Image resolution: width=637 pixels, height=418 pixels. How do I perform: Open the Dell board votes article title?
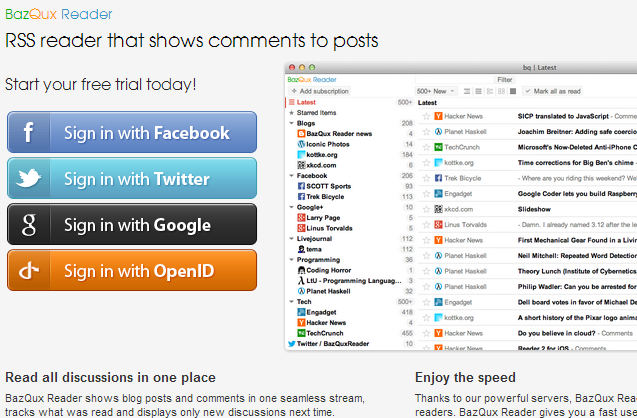point(577,302)
